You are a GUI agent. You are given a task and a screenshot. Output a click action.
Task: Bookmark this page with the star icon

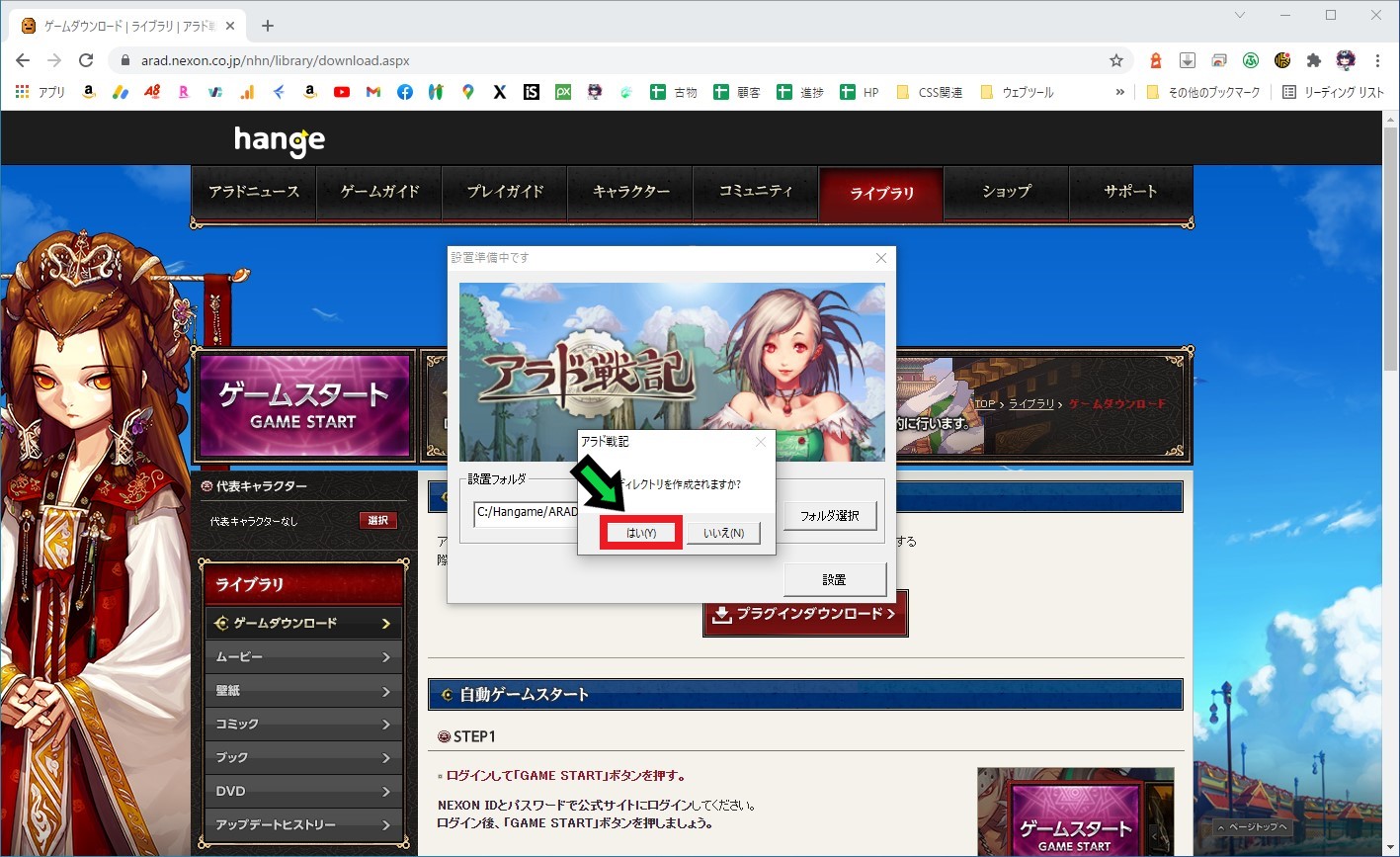click(x=1116, y=60)
